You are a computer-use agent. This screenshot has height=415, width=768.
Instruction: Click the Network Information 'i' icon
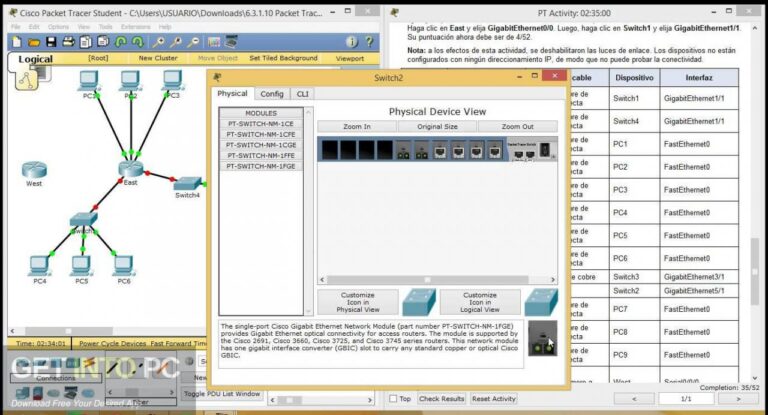352,42
